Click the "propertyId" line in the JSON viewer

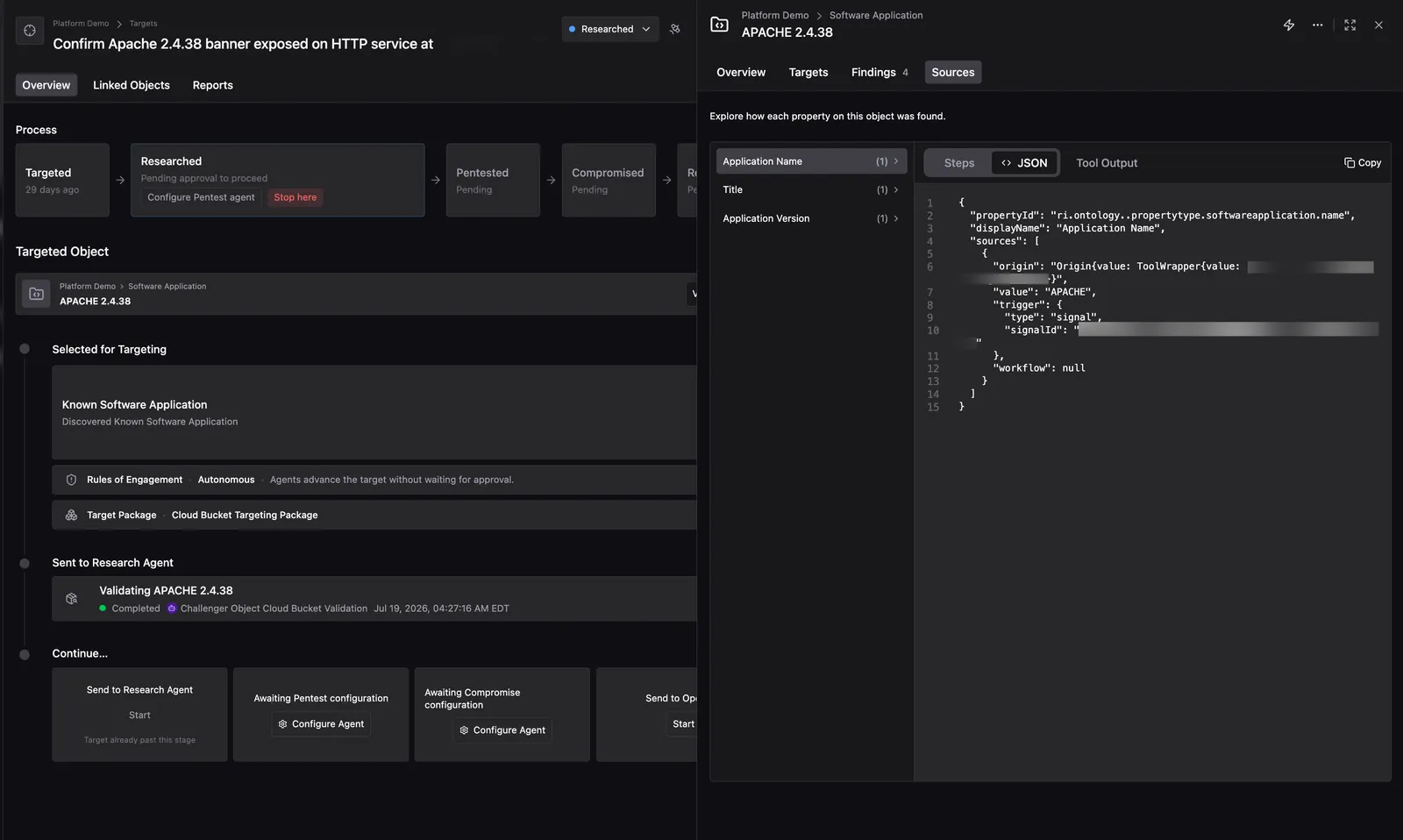pos(1162,216)
